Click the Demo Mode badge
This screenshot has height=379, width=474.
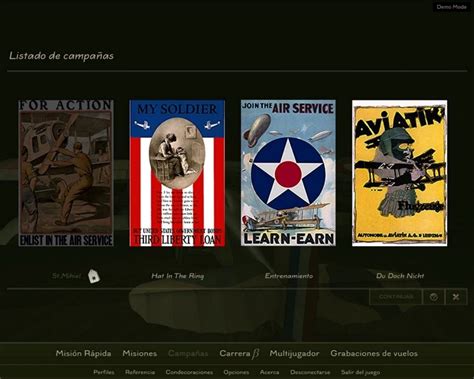tap(452, 7)
